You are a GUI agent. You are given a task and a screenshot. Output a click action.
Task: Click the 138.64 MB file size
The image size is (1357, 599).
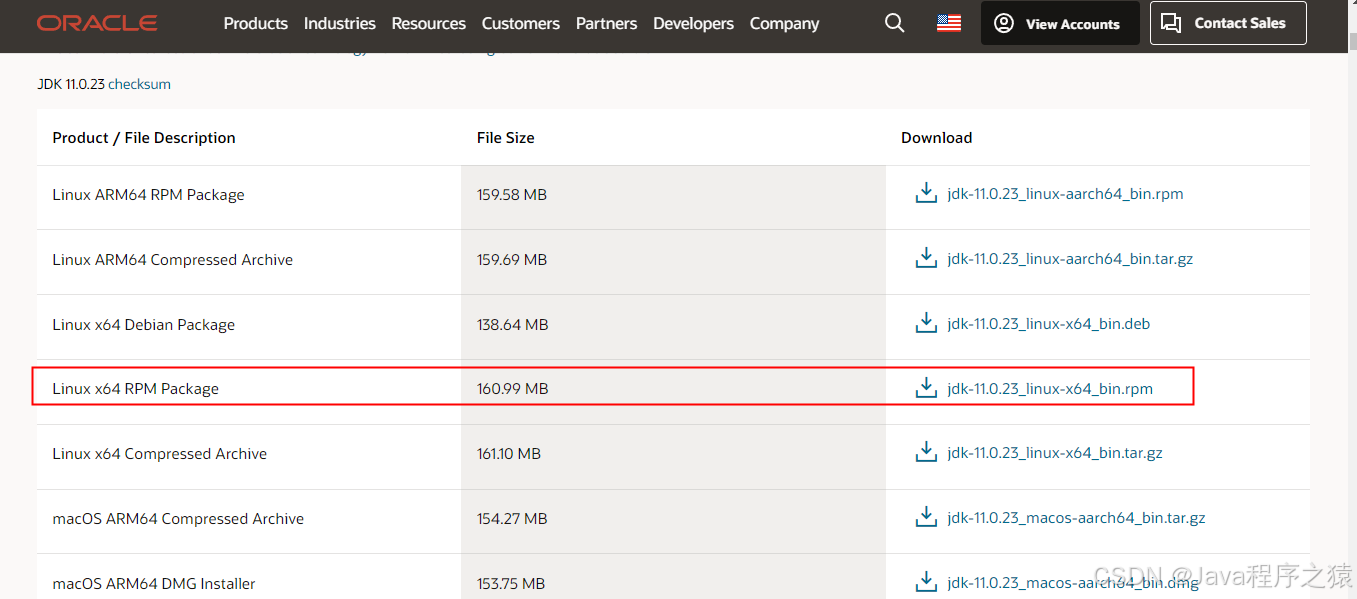(512, 325)
